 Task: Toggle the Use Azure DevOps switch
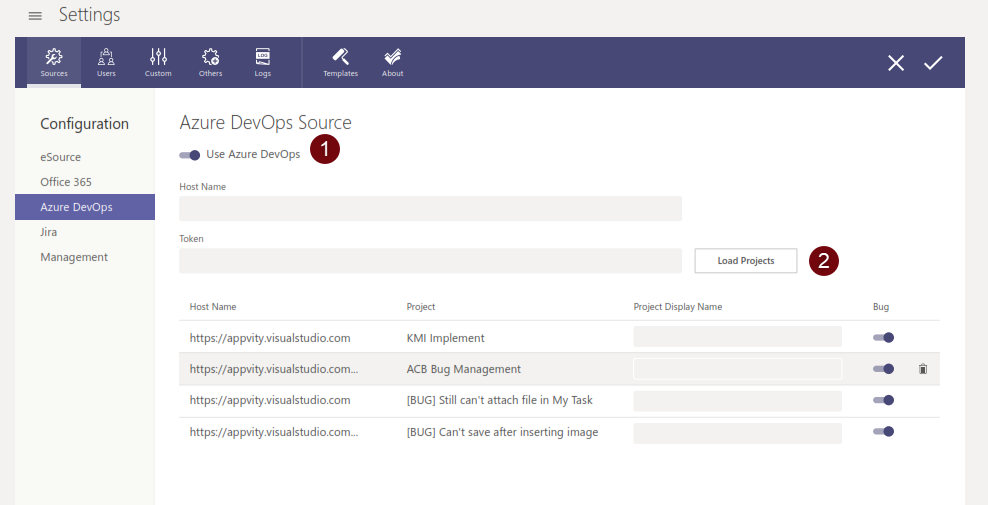pos(190,155)
